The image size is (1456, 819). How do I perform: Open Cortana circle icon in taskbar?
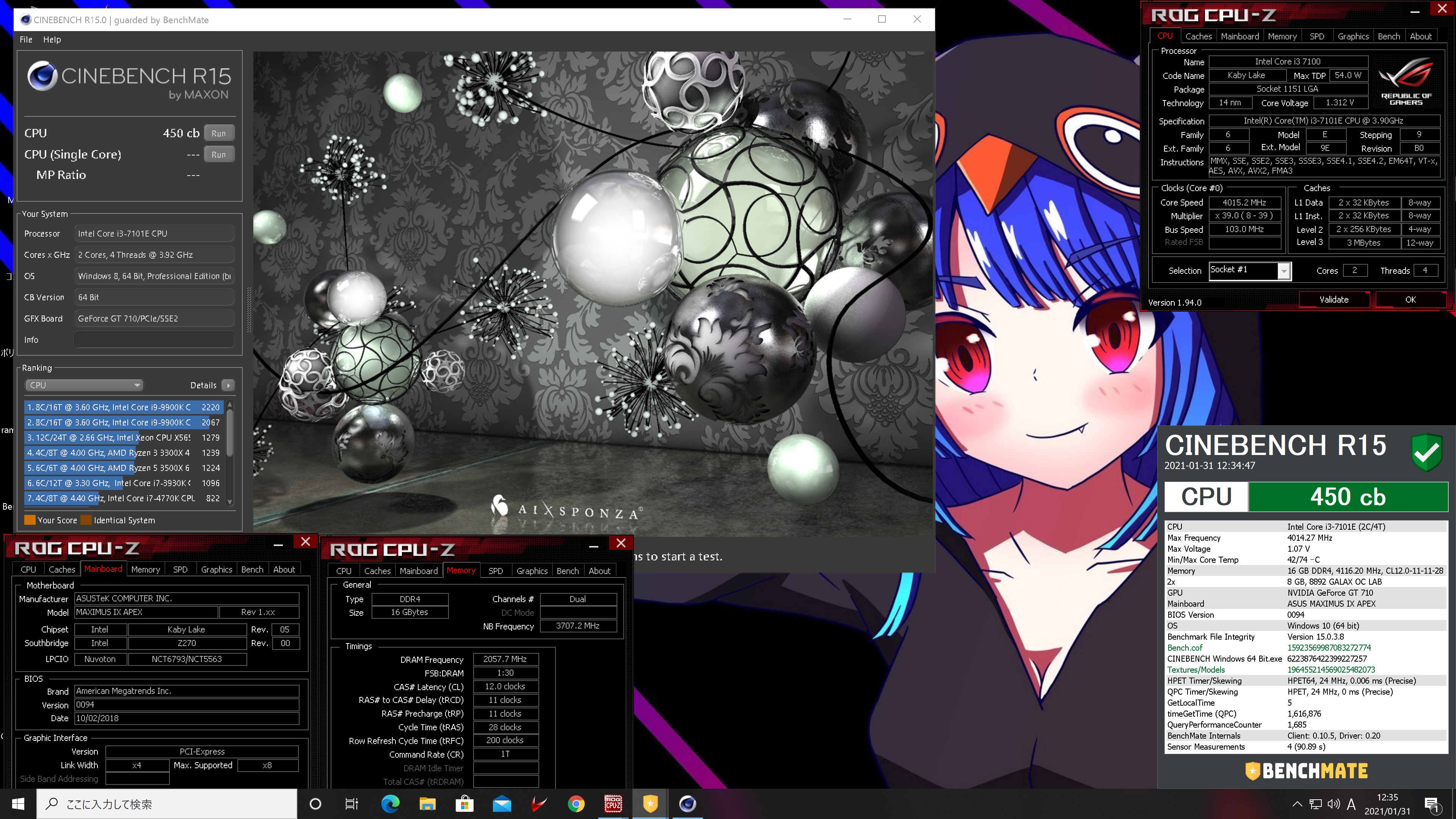(315, 804)
